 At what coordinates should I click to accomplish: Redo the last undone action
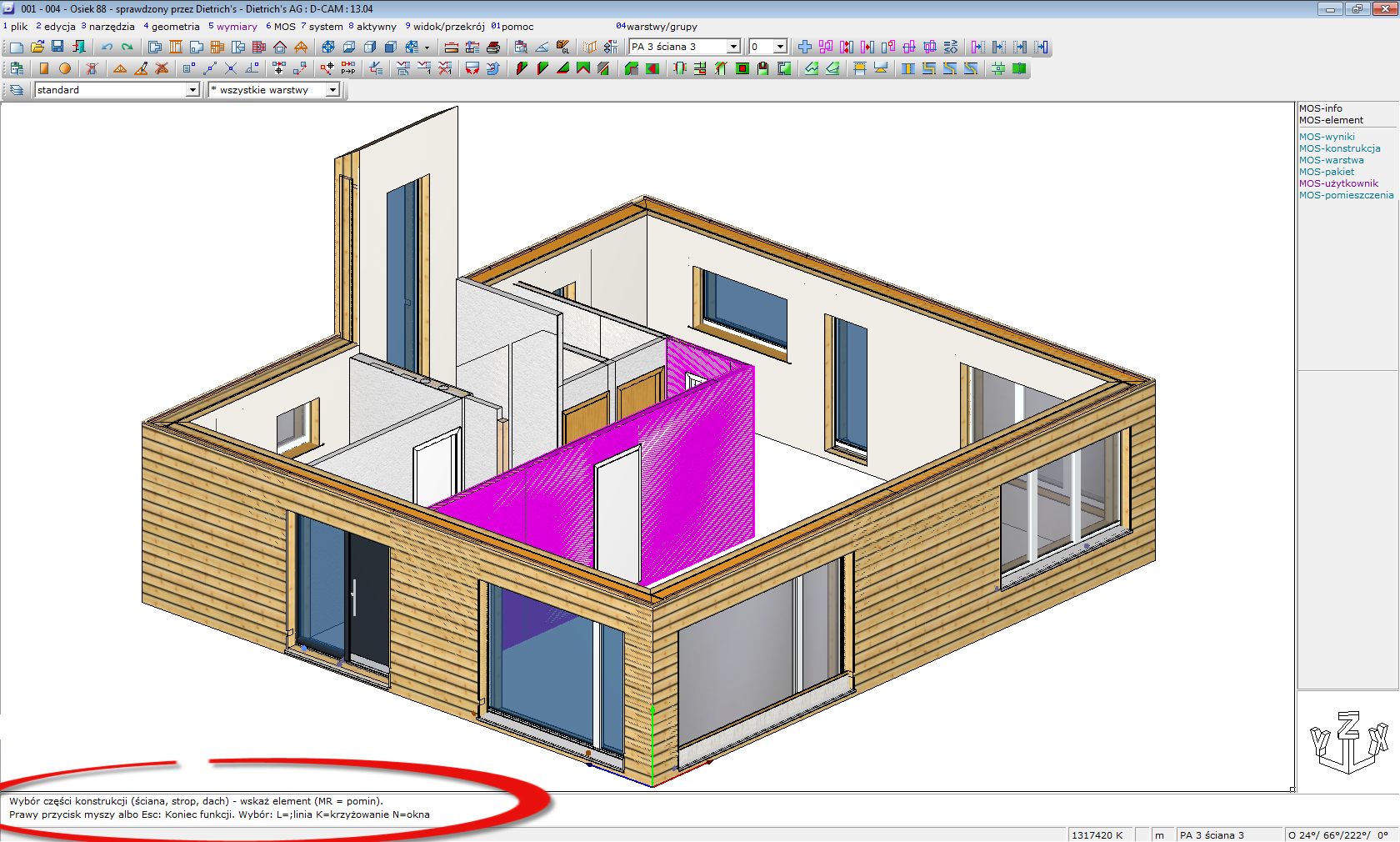(127, 48)
